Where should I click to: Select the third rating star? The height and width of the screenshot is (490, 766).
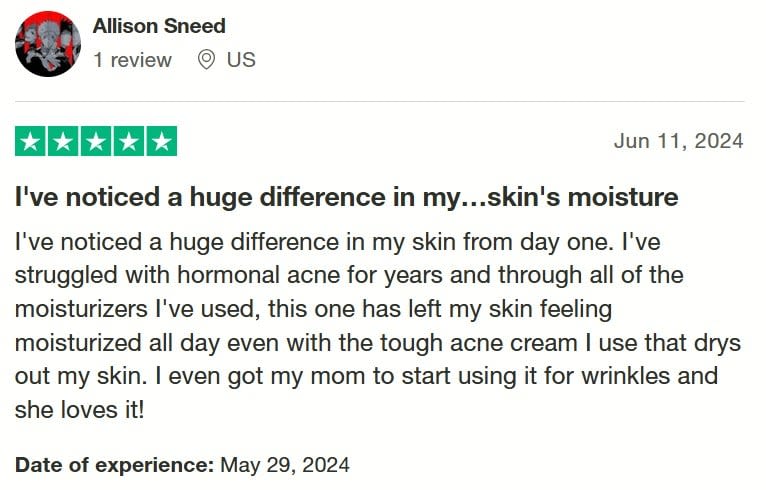[x=96, y=142]
